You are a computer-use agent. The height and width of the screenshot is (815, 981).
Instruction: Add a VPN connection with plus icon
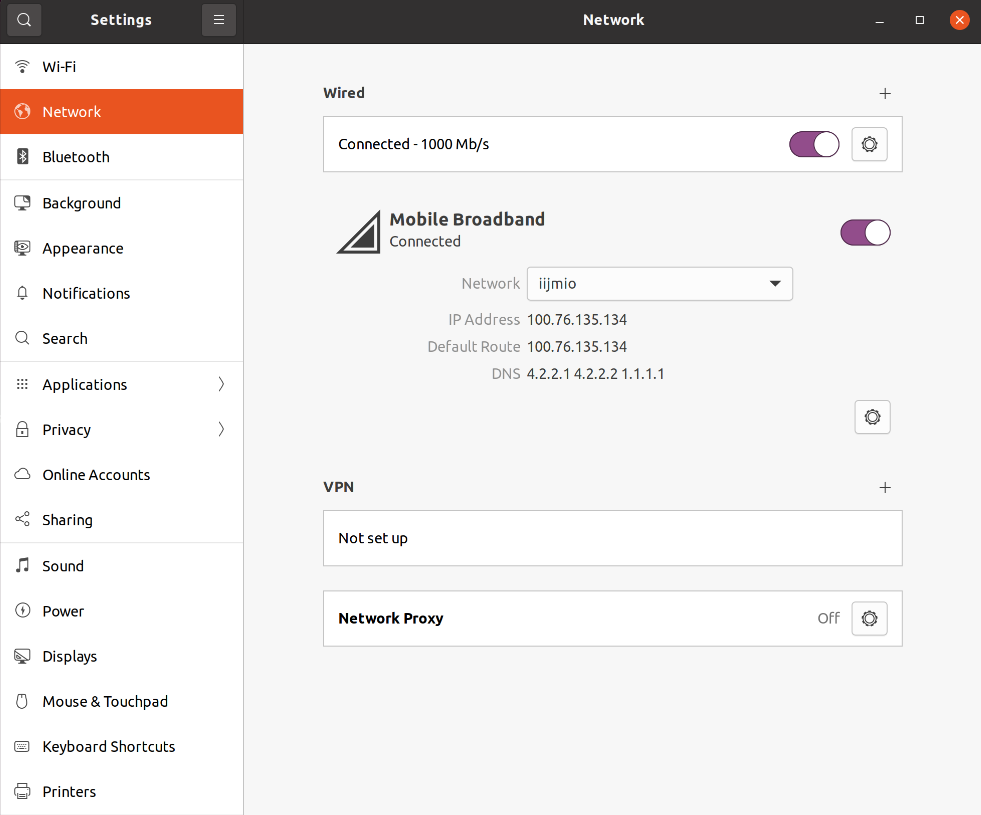884,487
